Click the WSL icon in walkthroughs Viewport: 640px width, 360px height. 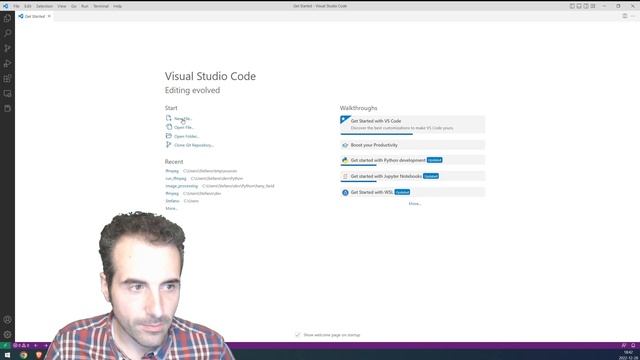click(x=345, y=192)
